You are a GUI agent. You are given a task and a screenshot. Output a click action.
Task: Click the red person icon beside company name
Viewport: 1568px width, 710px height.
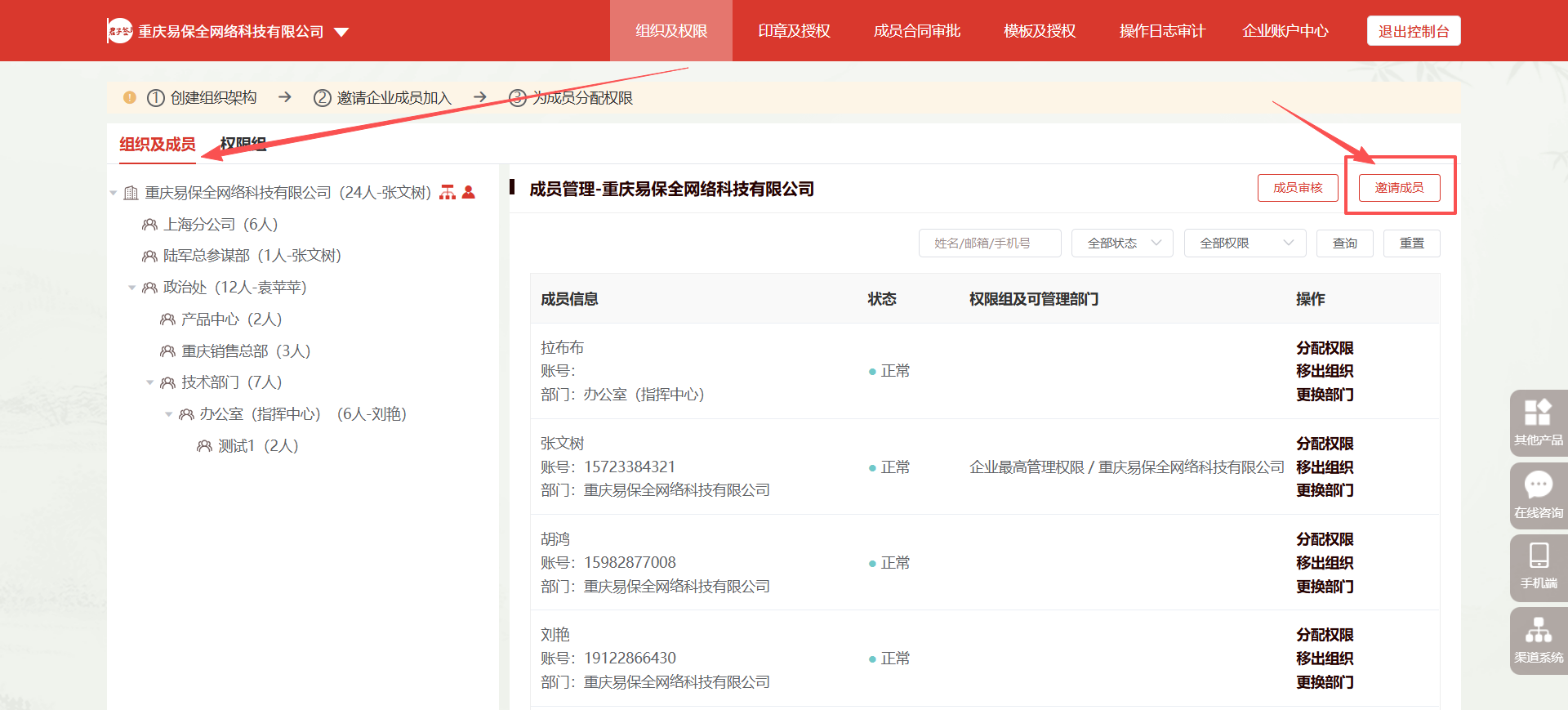tap(469, 192)
